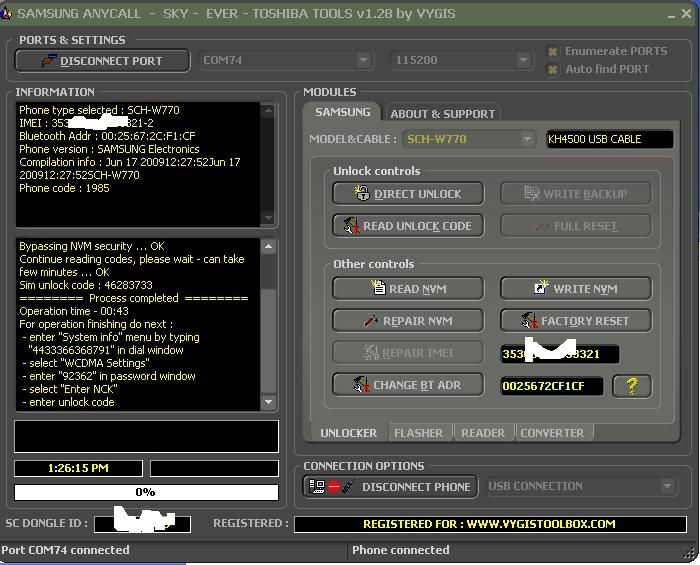Image resolution: width=700 pixels, height=565 pixels.
Task: Click down arrow of information panel scrollbar
Action: pyautogui.click(x=268, y=218)
